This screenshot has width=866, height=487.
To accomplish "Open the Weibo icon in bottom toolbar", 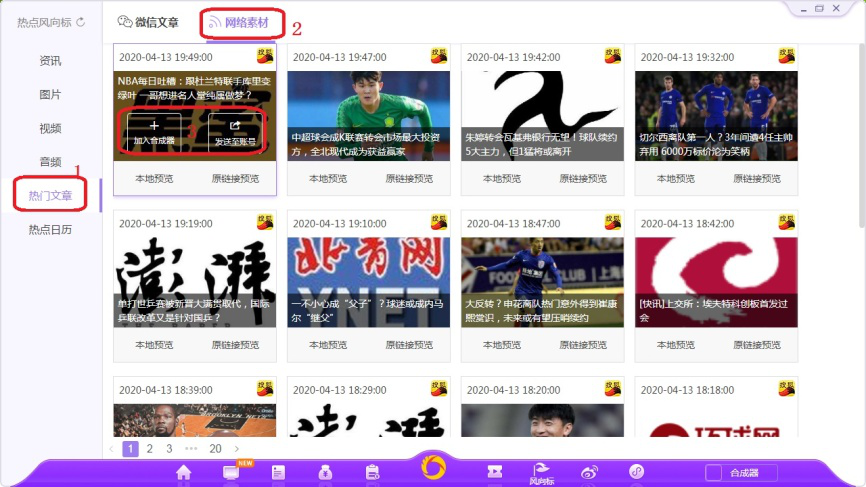I will (589, 473).
